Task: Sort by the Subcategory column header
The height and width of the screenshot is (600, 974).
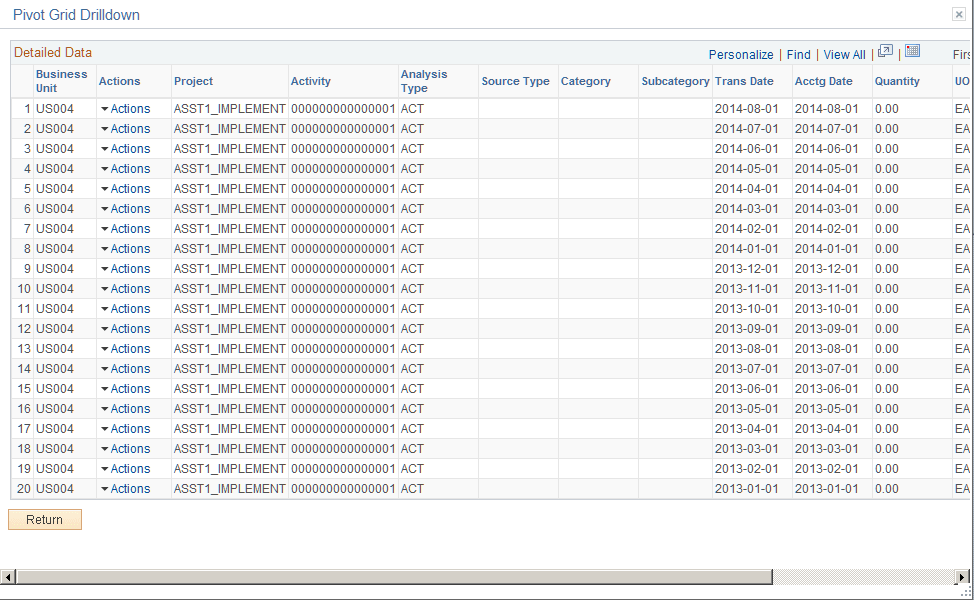Action: 673,81
